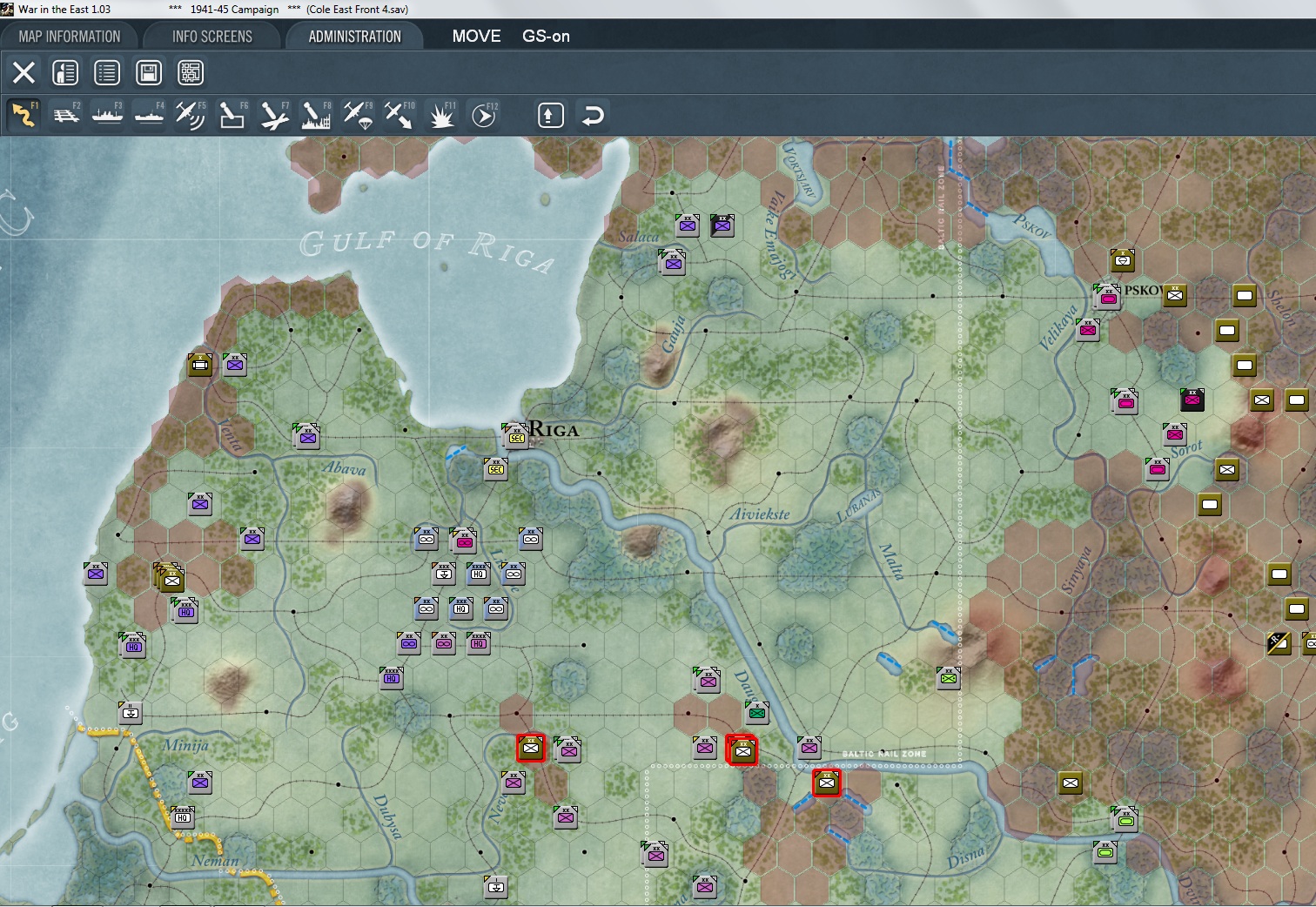
Task: Select the SEC unit on the Riga city hex
Action: click(516, 436)
